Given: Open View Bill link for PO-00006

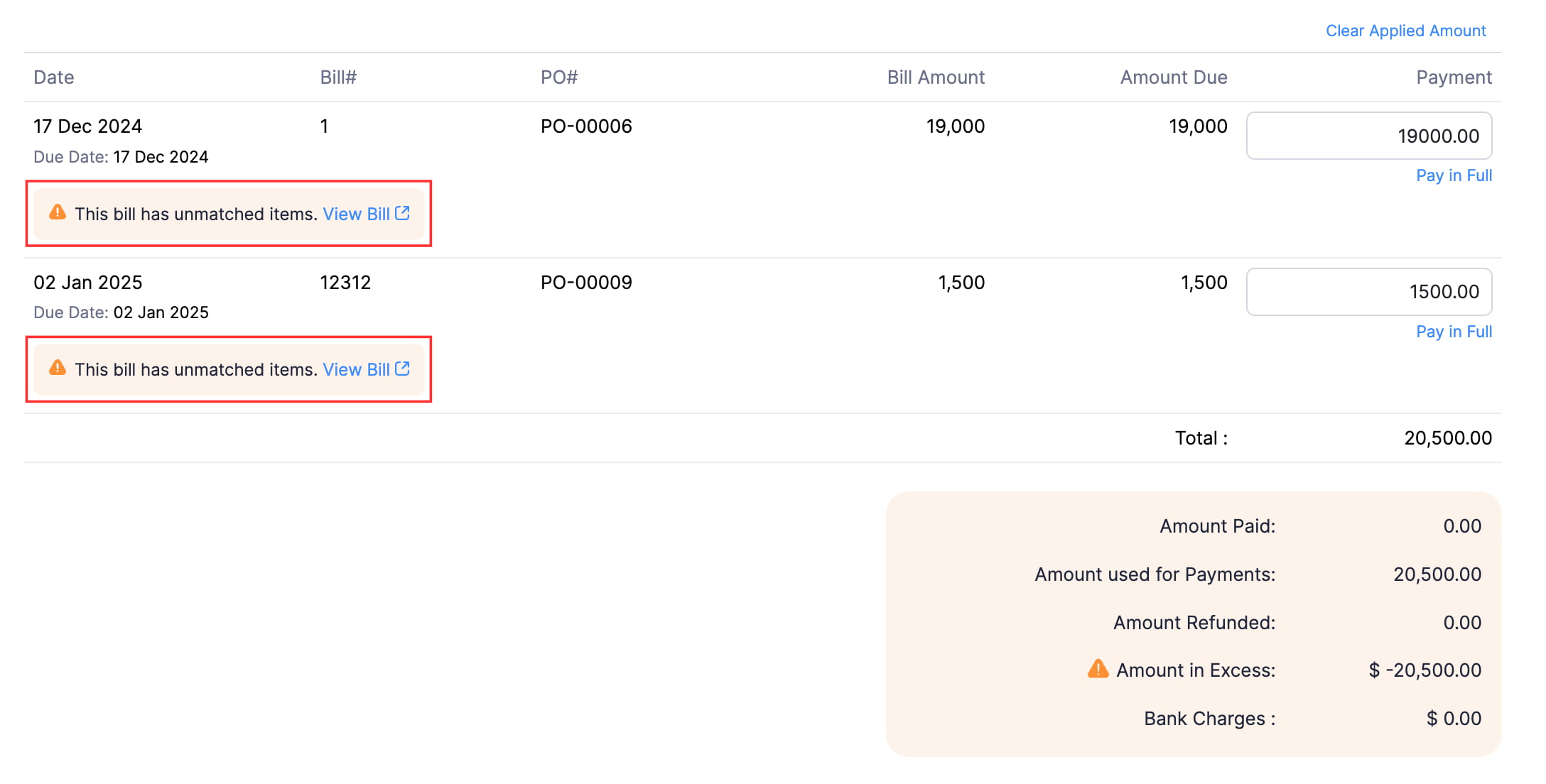Looking at the screenshot, I should tap(356, 214).
